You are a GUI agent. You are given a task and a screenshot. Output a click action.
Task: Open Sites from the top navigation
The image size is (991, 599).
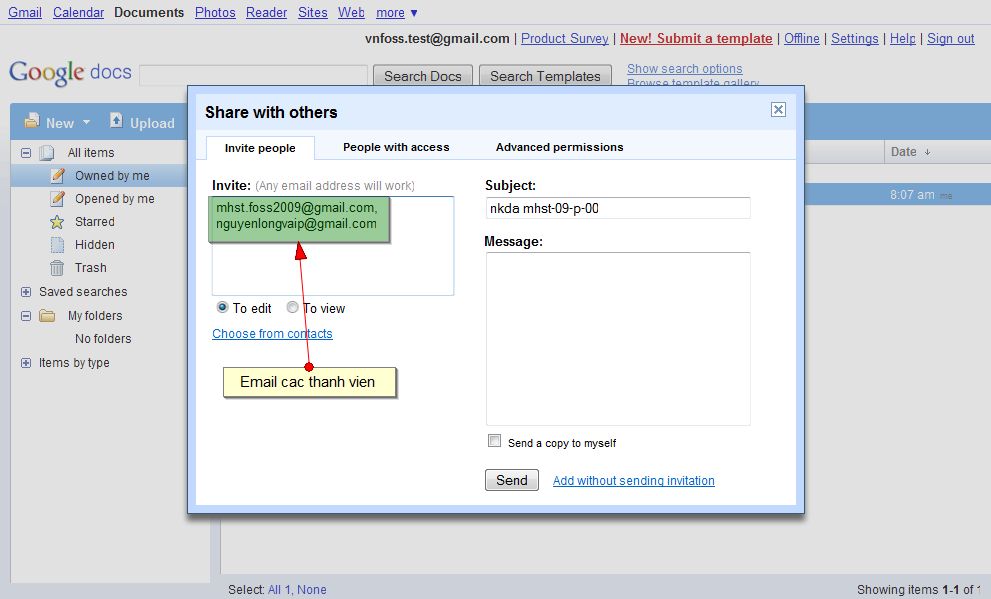tap(313, 13)
